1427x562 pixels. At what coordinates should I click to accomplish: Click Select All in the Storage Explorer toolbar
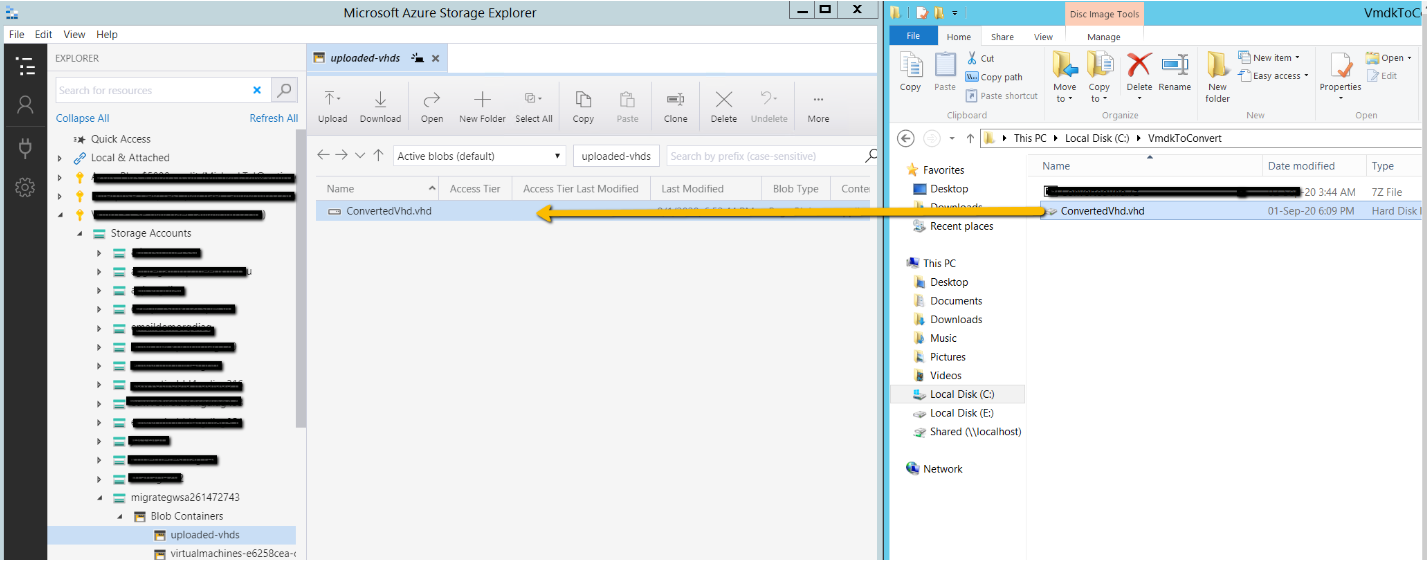click(534, 106)
